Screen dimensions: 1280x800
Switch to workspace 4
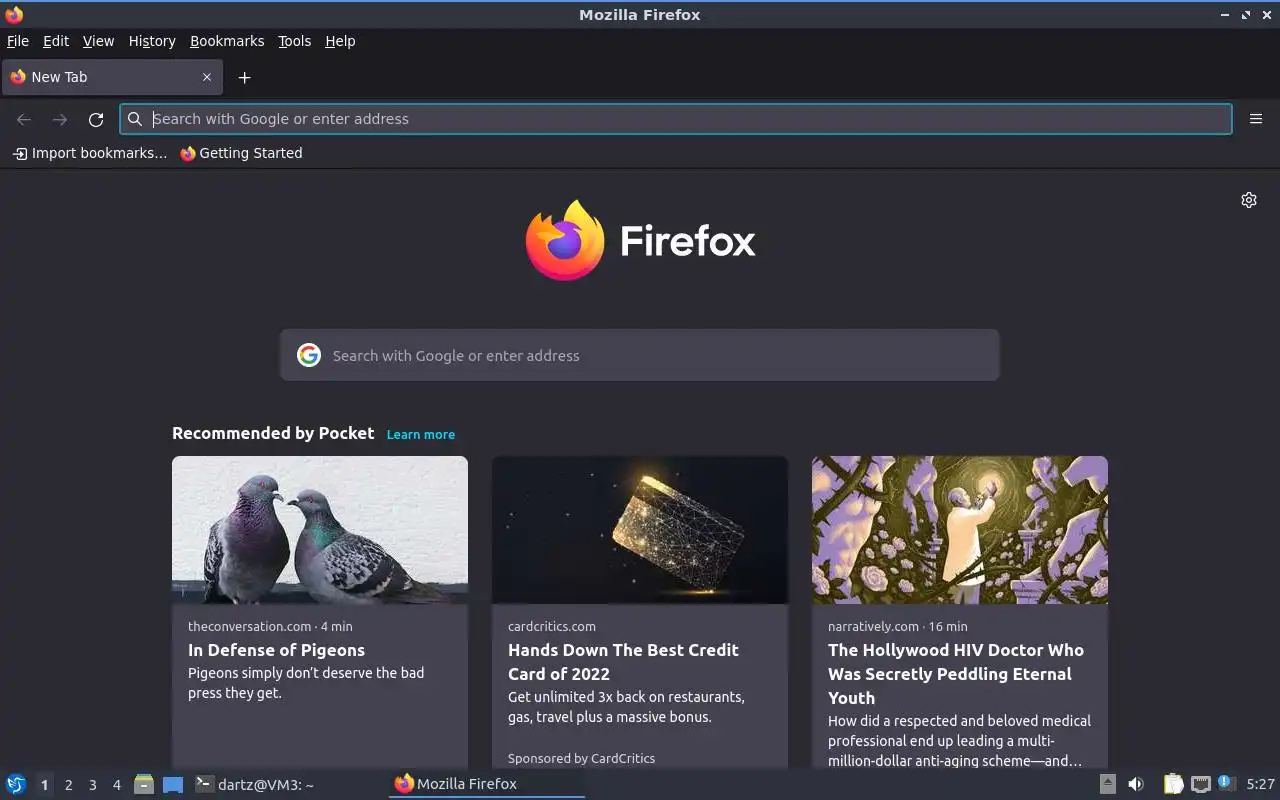pos(116,785)
